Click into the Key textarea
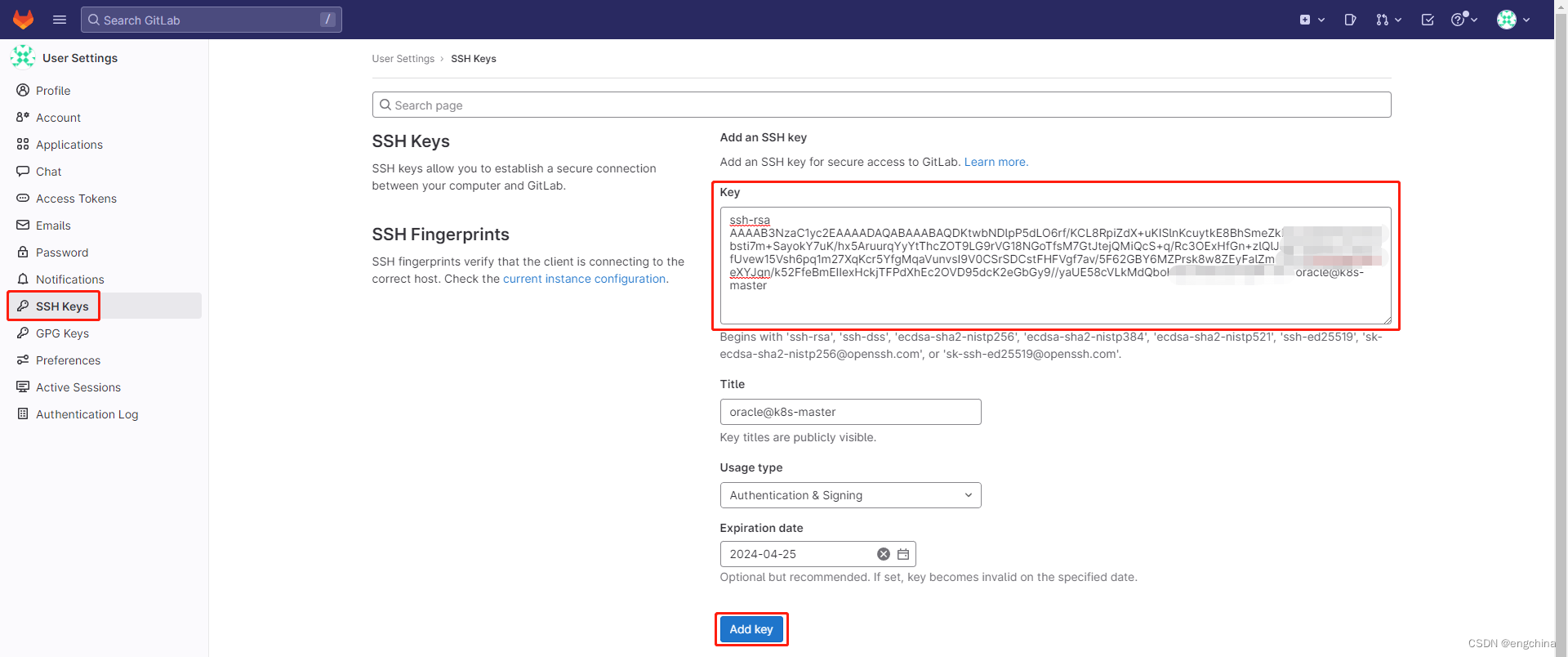 [x=1055, y=266]
